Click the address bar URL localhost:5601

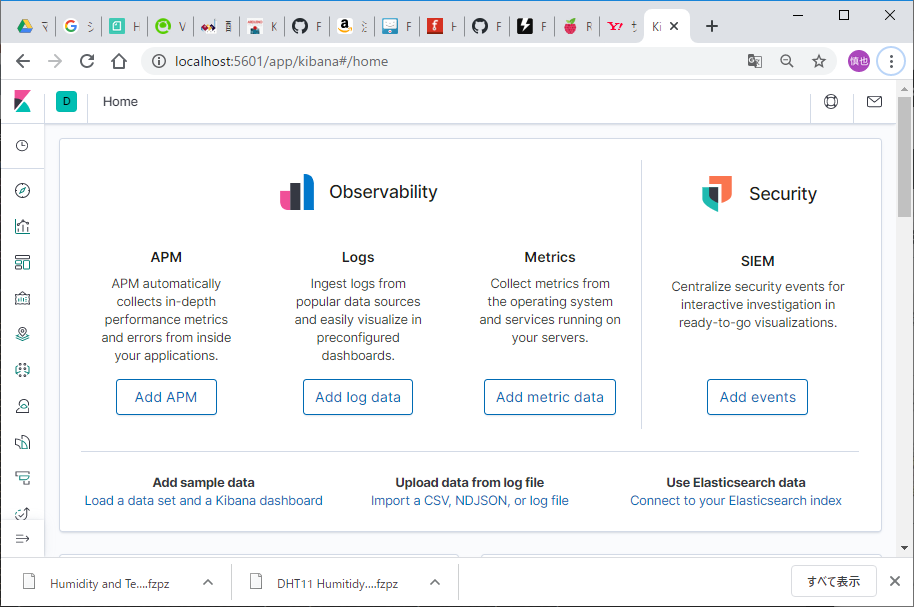coord(281,61)
